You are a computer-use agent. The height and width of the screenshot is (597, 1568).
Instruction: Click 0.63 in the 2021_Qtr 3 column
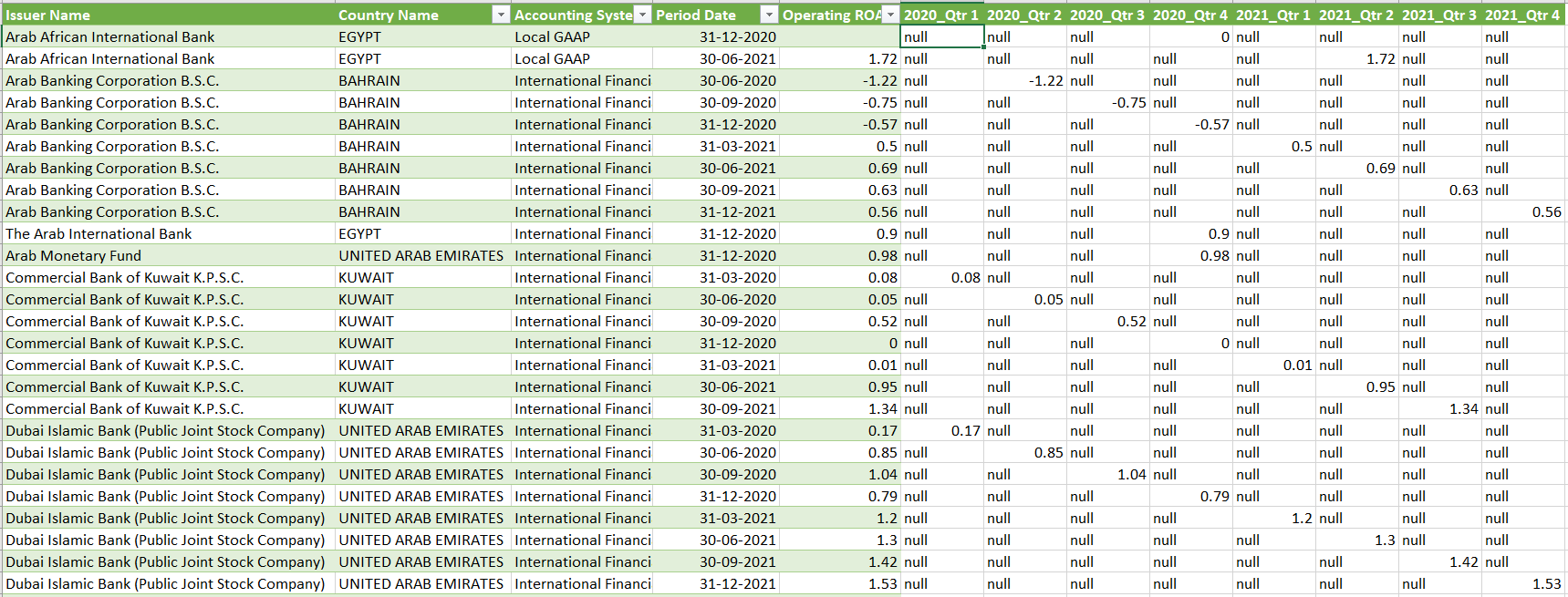(1440, 190)
